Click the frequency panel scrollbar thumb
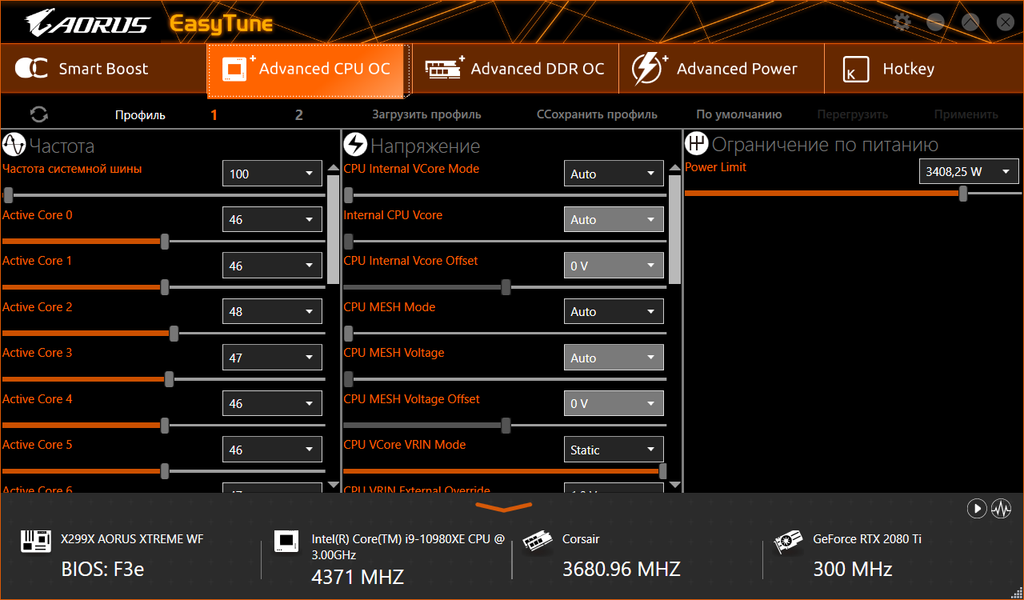The width and height of the screenshot is (1024, 600). (x=333, y=229)
